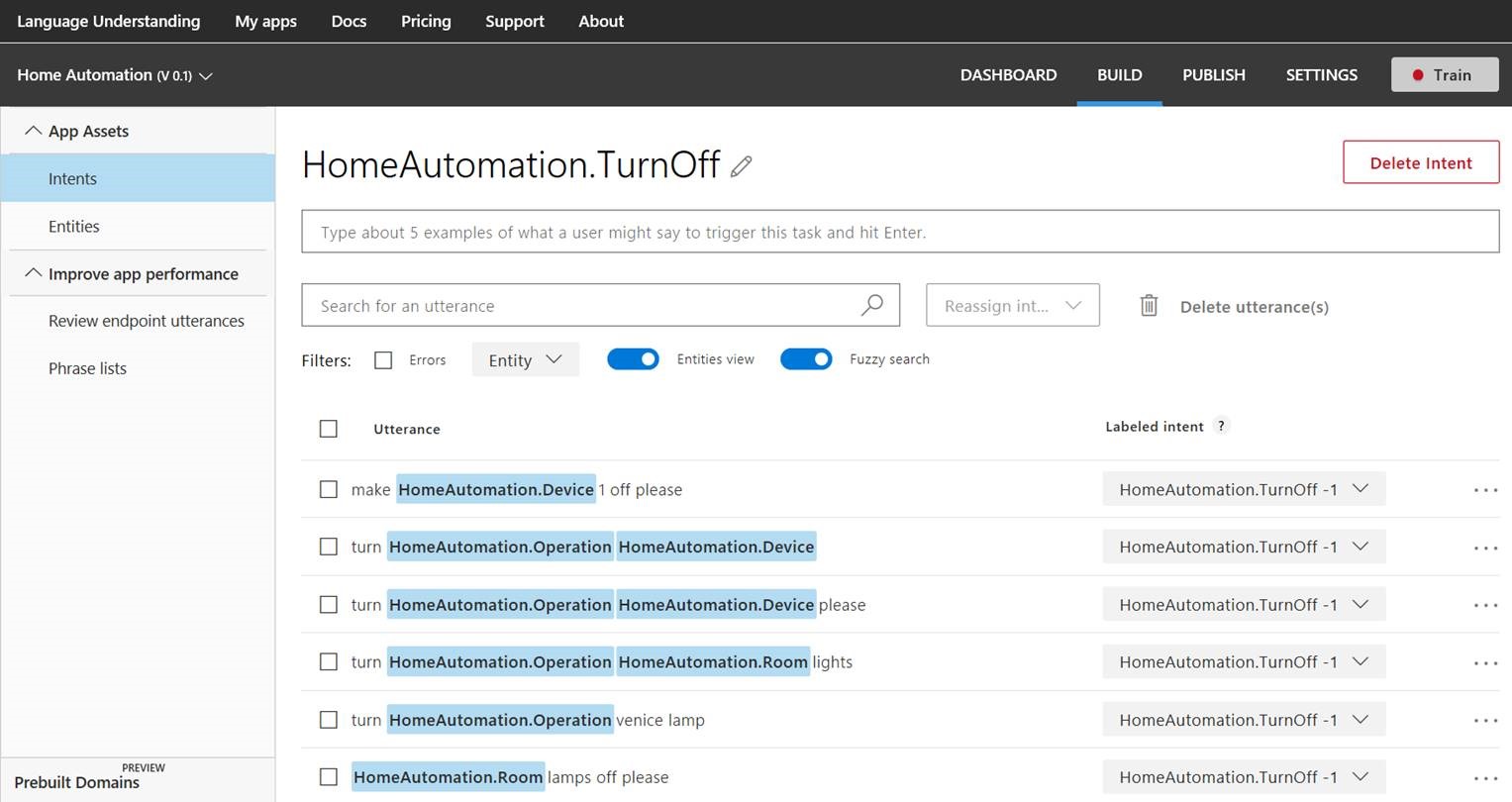This screenshot has width=1512, height=802.
Task: Open the SETTINGS tab
Action: [1321, 75]
